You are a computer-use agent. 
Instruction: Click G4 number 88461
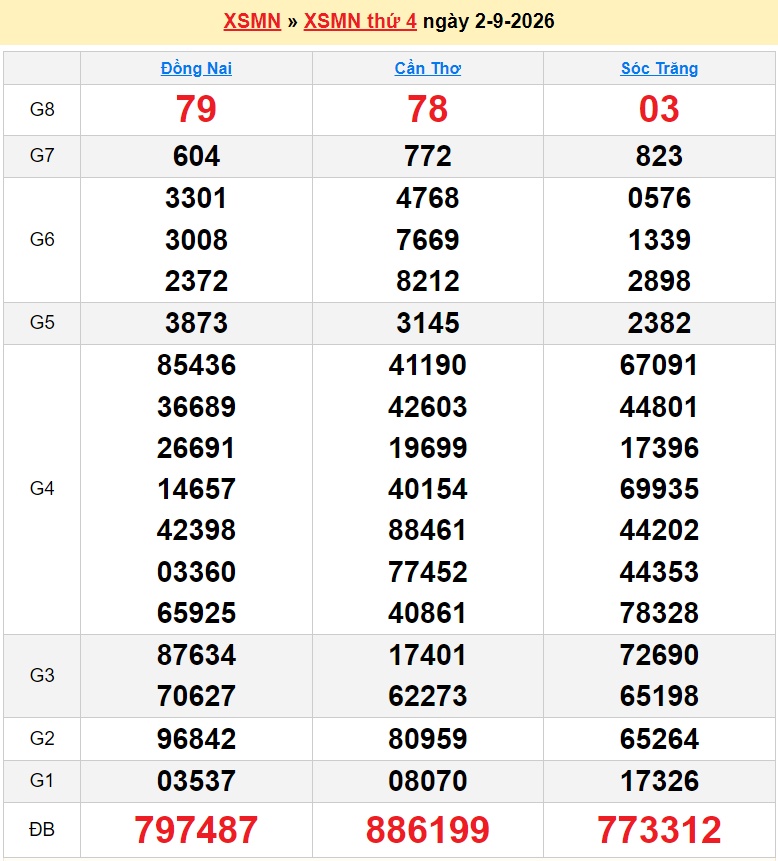pos(428,530)
